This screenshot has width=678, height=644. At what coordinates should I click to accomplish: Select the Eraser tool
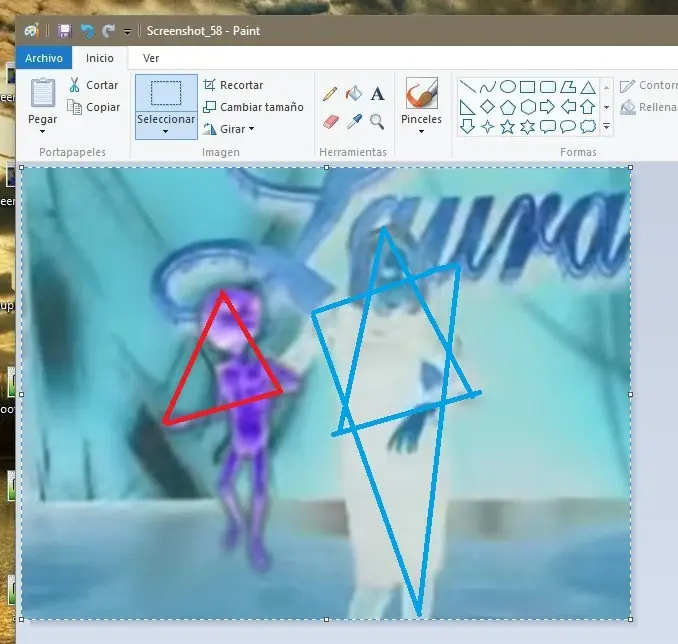(331, 122)
